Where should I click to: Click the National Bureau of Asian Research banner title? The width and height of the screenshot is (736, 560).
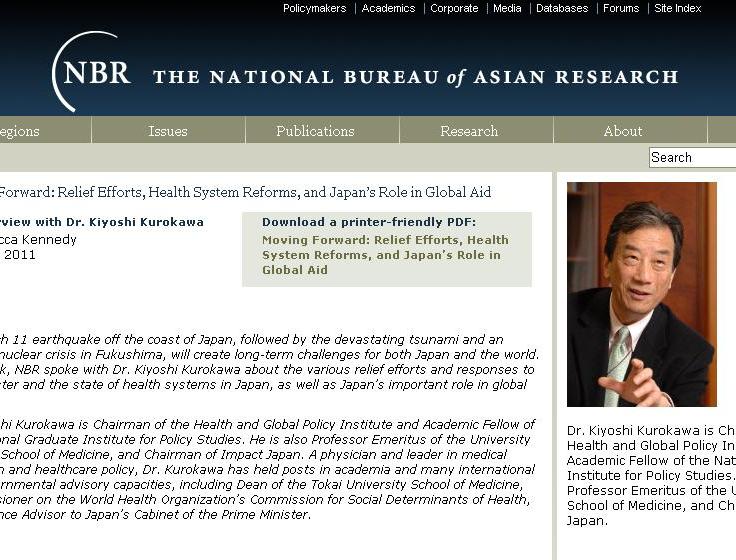click(415, 77)
